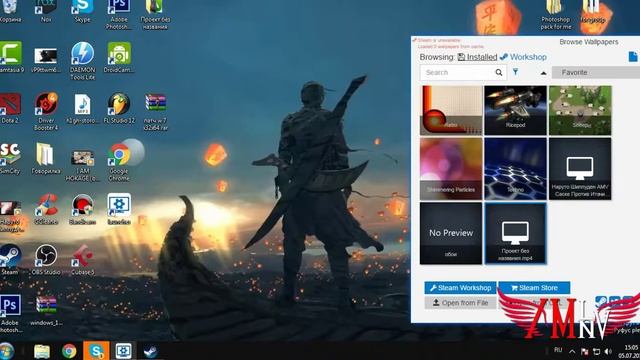Screen dimensions: 640x360
Task: Open the CCleaner desktop shortcut
Action: [x=46, y=209]
